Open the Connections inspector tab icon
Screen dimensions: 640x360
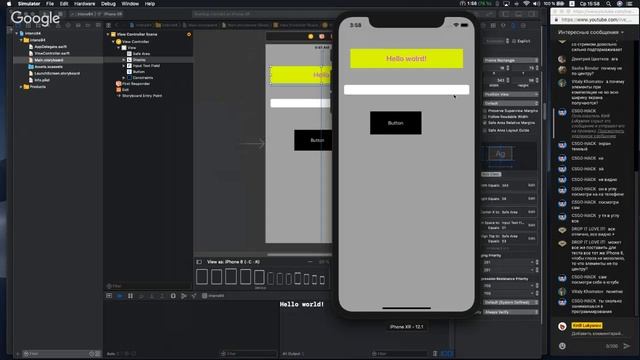(x=523, y=25)
